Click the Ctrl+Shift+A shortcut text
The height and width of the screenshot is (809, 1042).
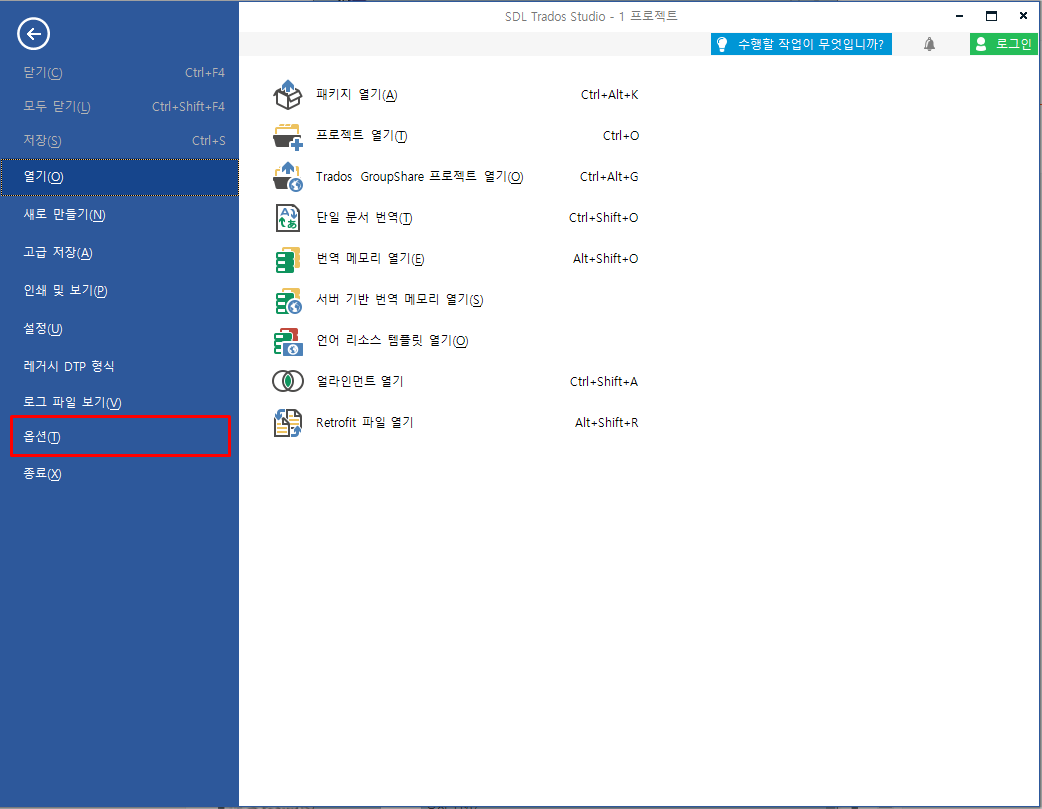point(603,382)
